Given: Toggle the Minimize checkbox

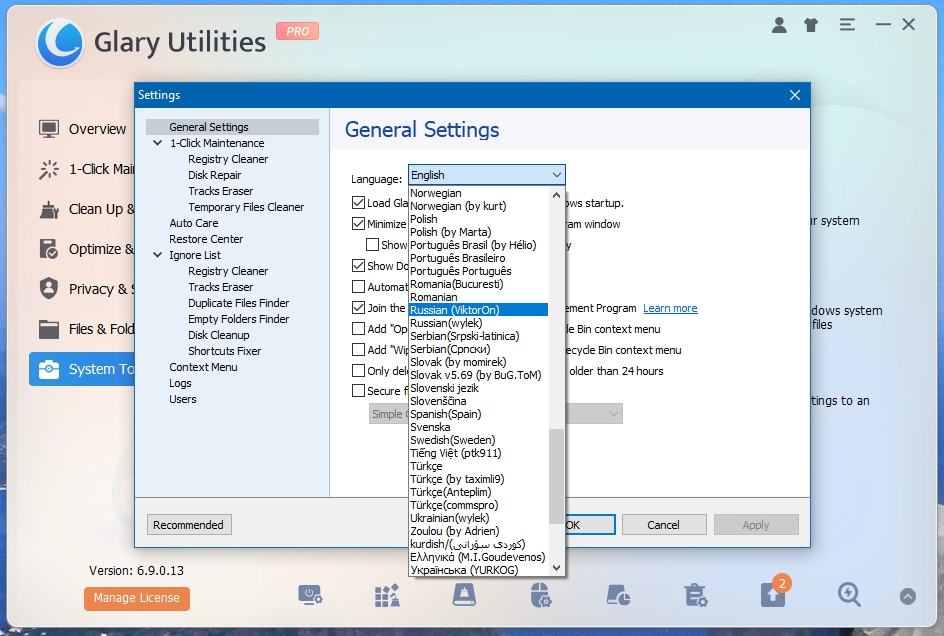Looking at the screenshot, I should [x=358, y=223].
